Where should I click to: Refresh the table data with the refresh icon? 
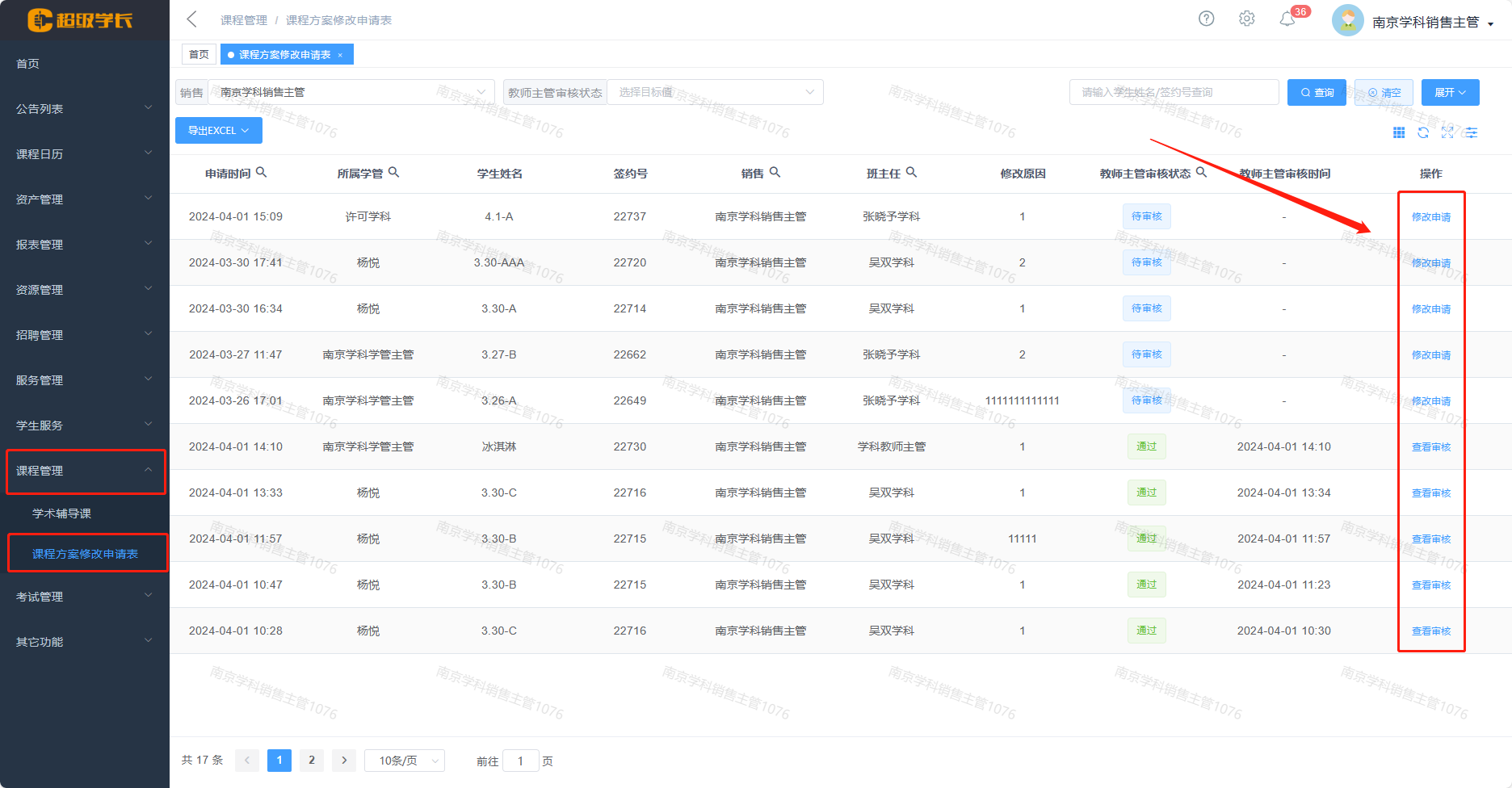1423,132
